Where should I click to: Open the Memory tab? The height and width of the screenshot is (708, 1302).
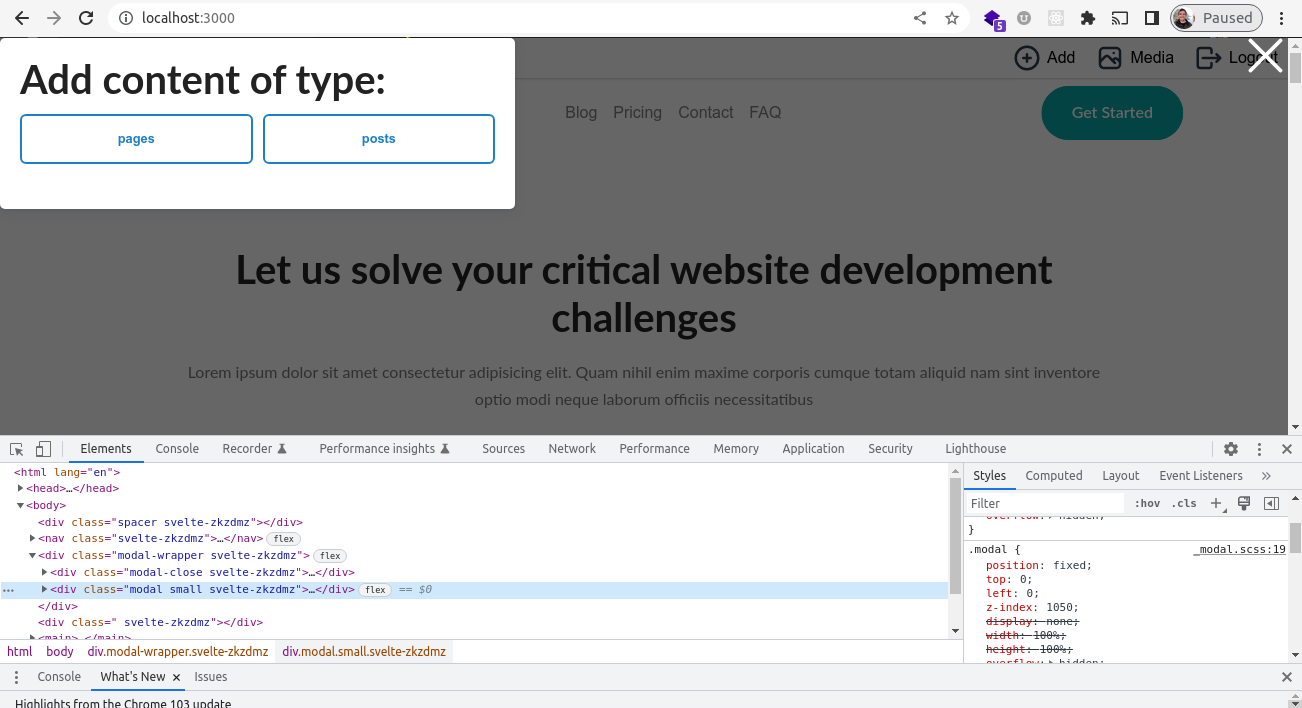[x=736, y=449]
